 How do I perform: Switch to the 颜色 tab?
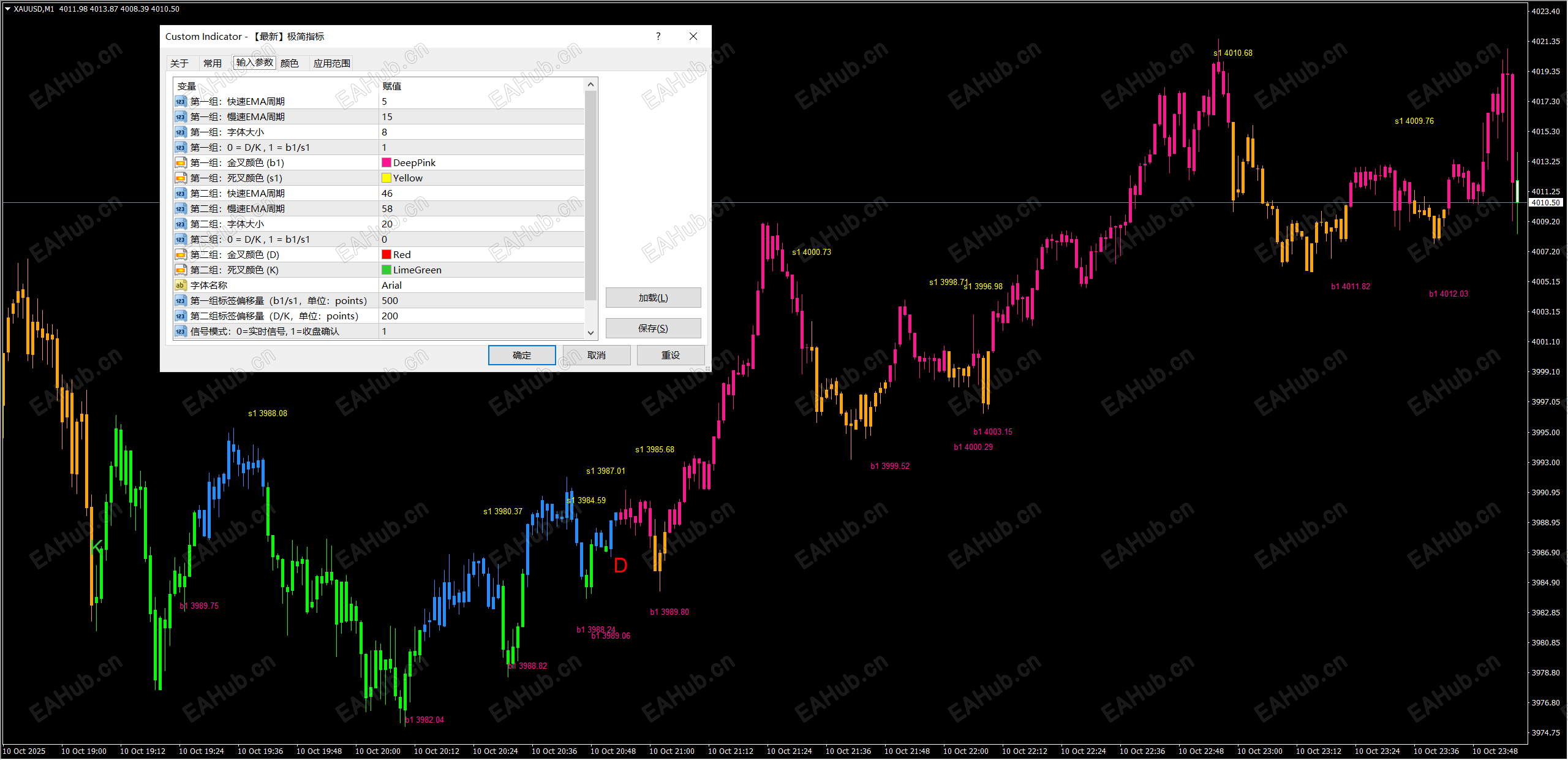(x=289, y=63)
